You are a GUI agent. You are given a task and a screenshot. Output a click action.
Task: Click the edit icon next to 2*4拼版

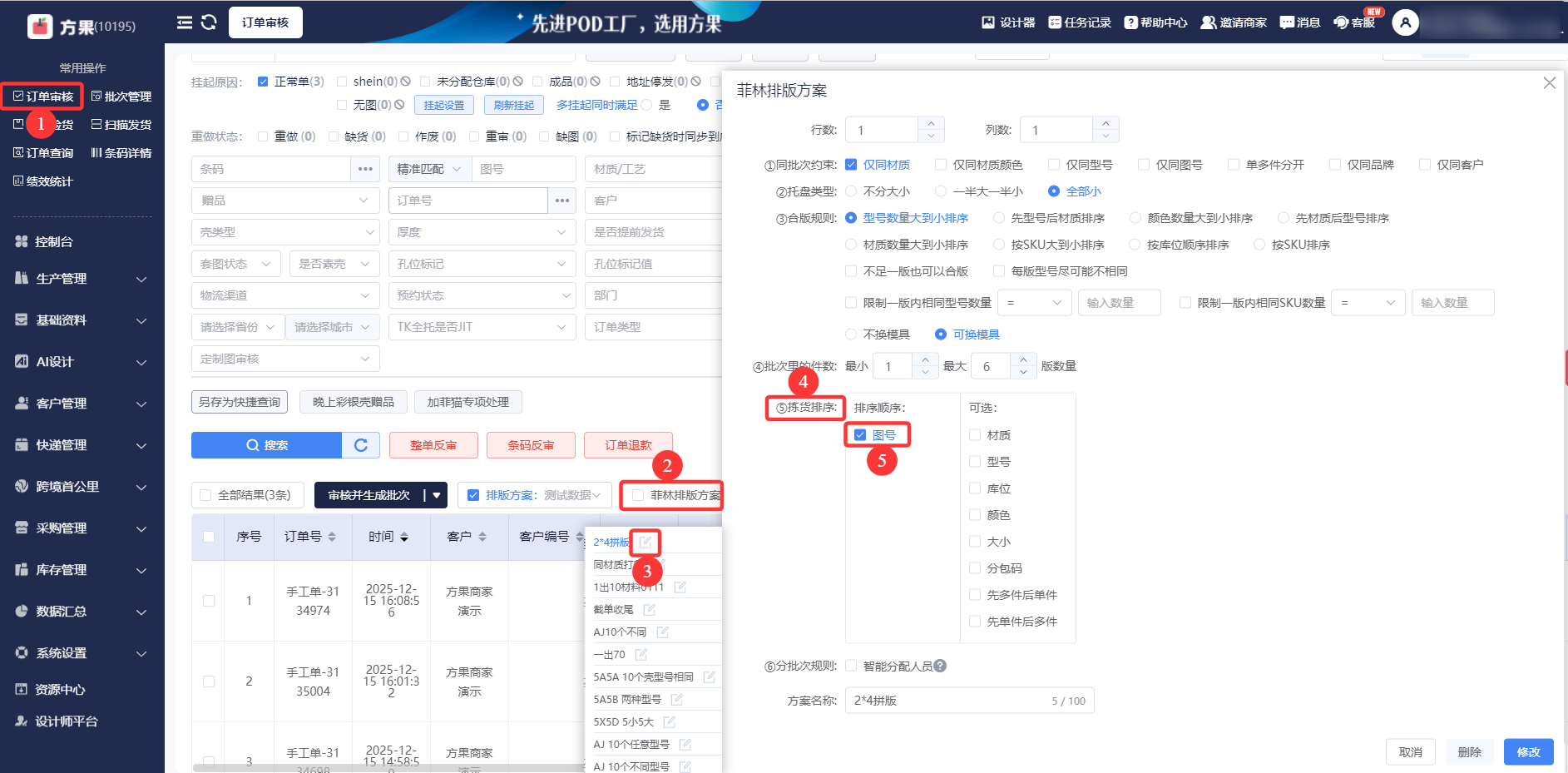tap(645, 543)
